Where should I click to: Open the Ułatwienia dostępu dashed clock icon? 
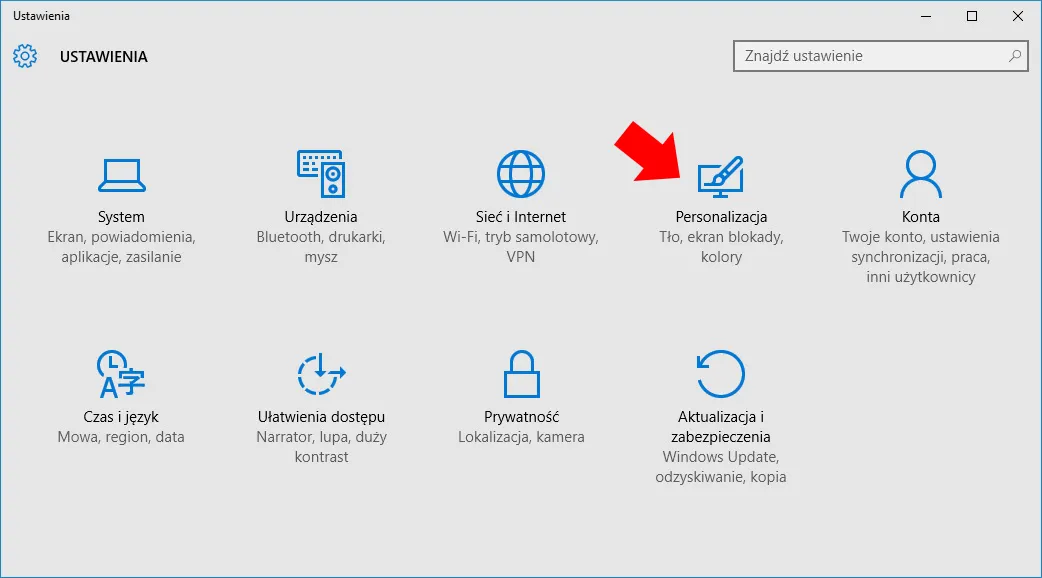pyautogui.click(x=322, y=374)
